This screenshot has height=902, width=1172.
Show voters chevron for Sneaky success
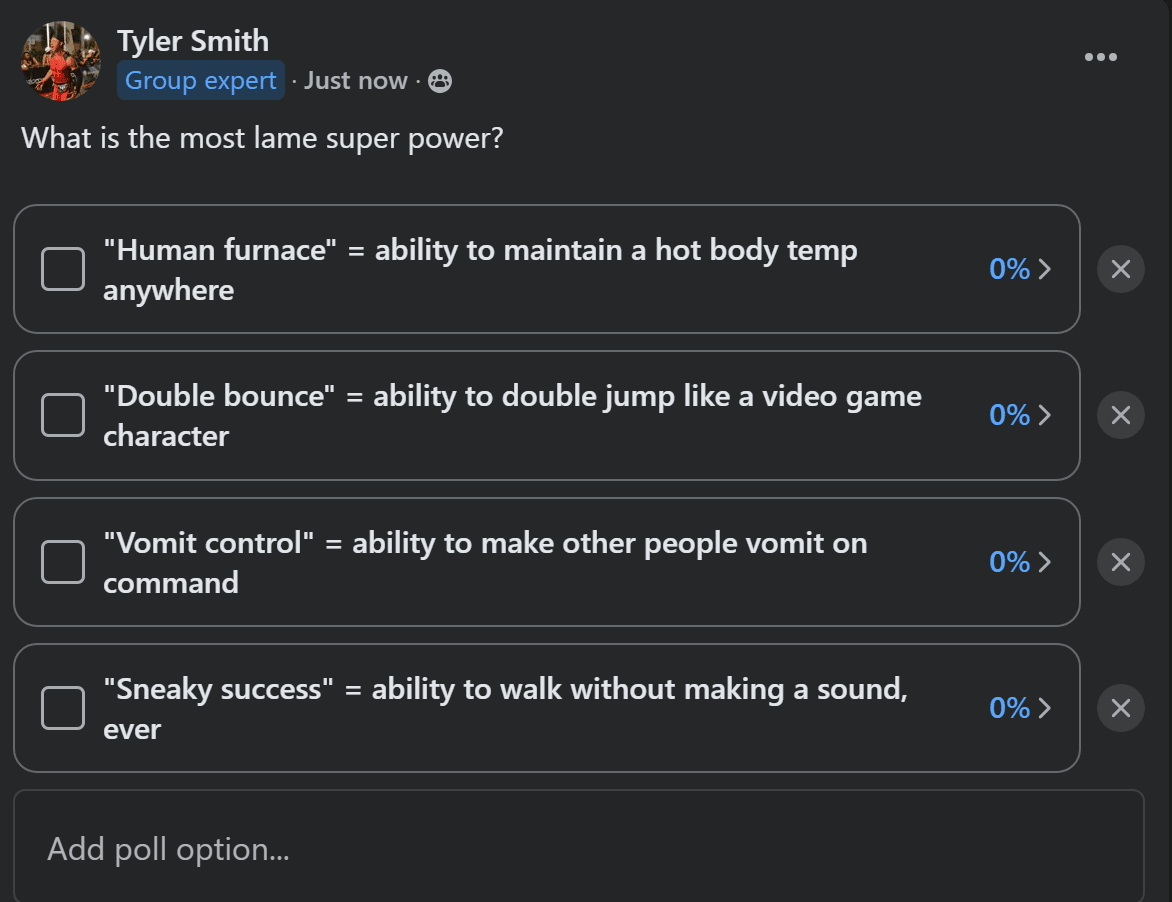click(x=1045, y=708)
